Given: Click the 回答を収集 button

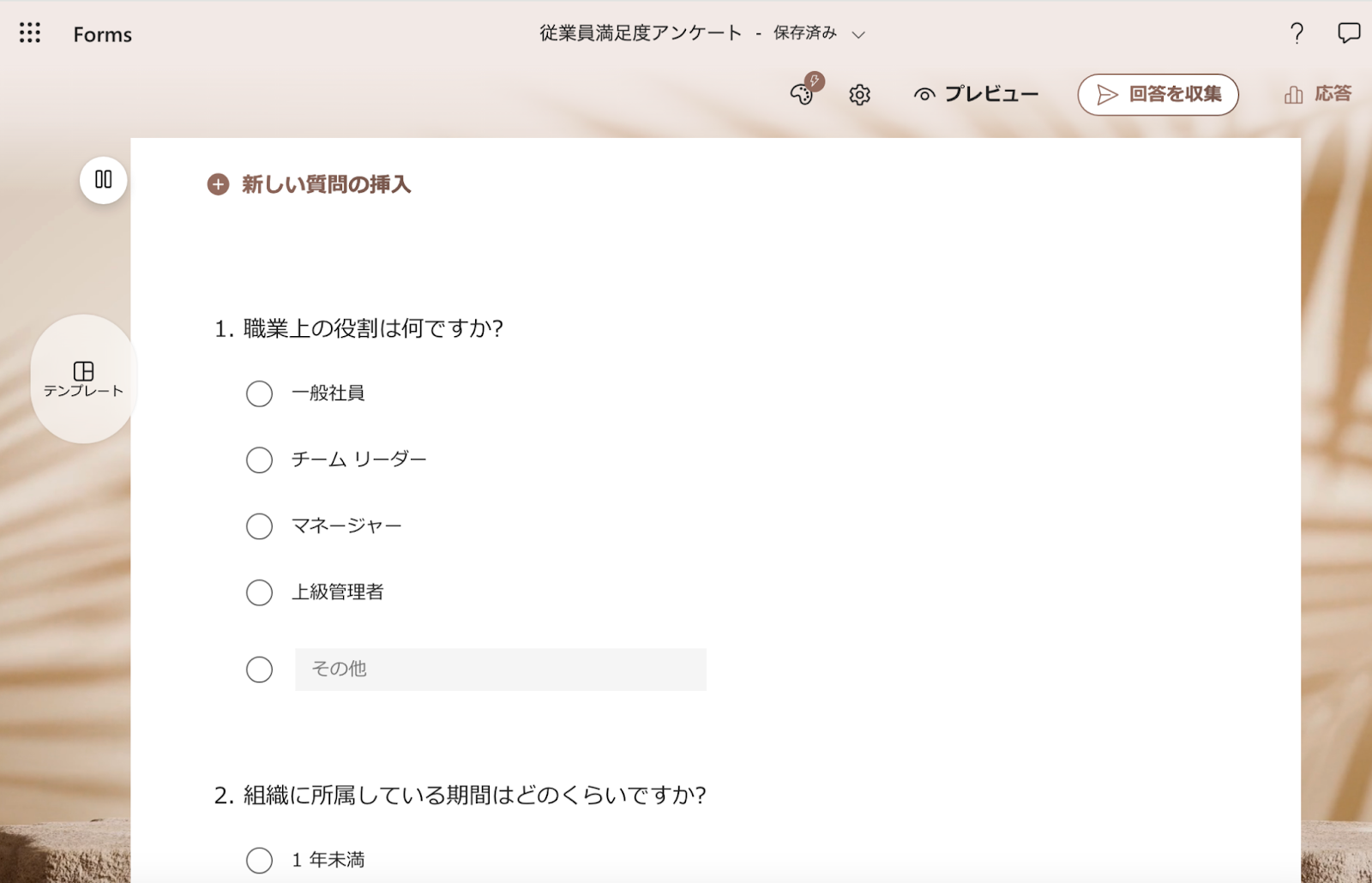Looking at the screenshot, I should (1158, 94).
